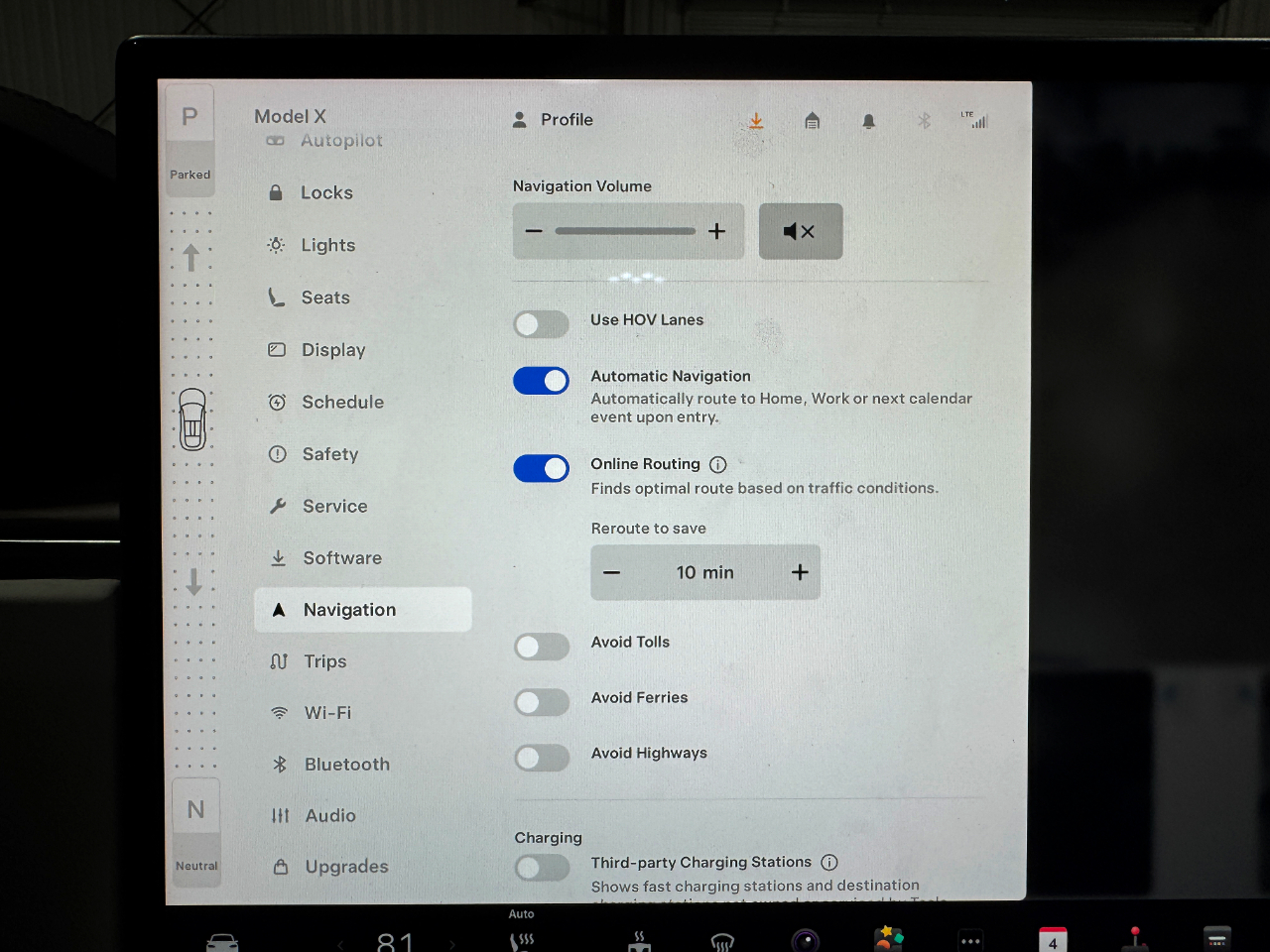Image resolution: width=1270 pixels, height=952 pixels.
Task: Increase reroute to save minutes
Action: pyautogui.click(x=800, y=572)
